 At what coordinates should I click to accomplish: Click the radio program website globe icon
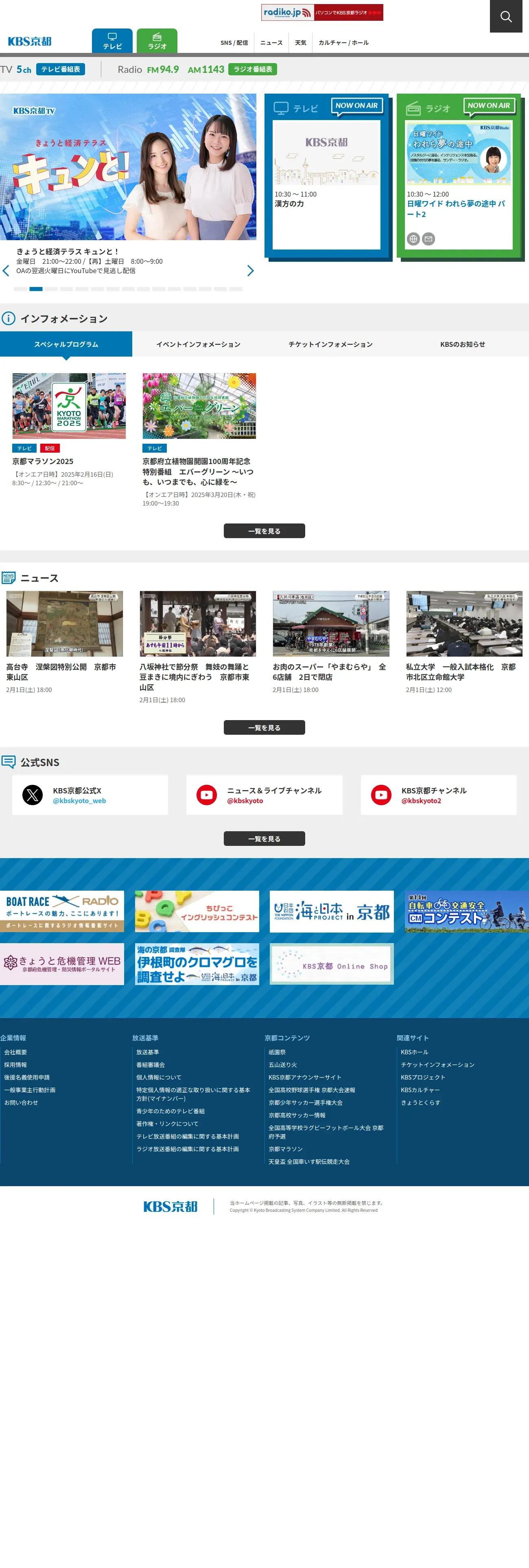pyautogui.click(x=413, y=239)
